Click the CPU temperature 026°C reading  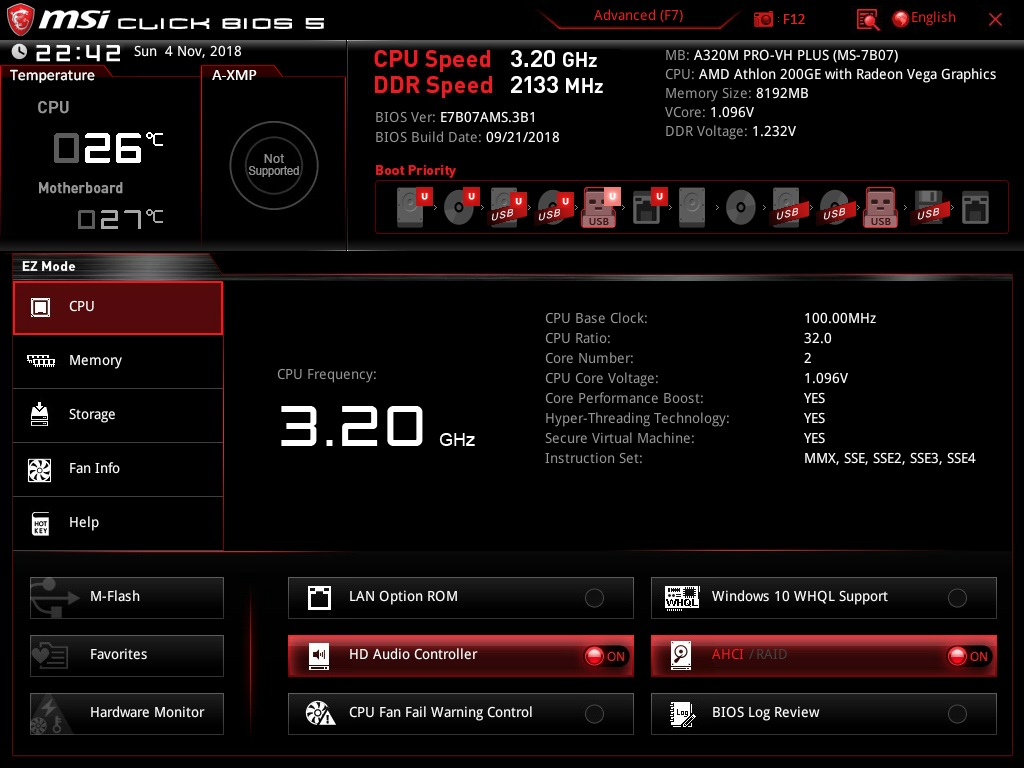(108, 148)
